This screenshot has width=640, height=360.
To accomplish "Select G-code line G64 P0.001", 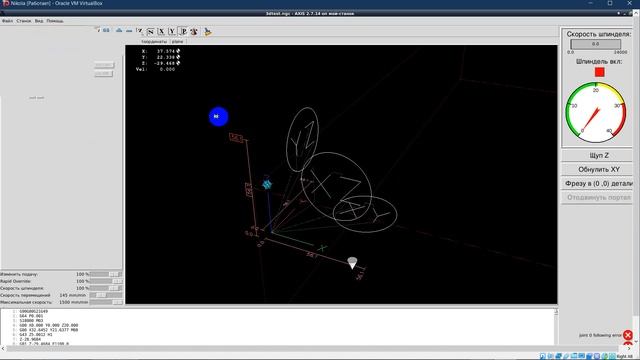I will coord(31,316).
